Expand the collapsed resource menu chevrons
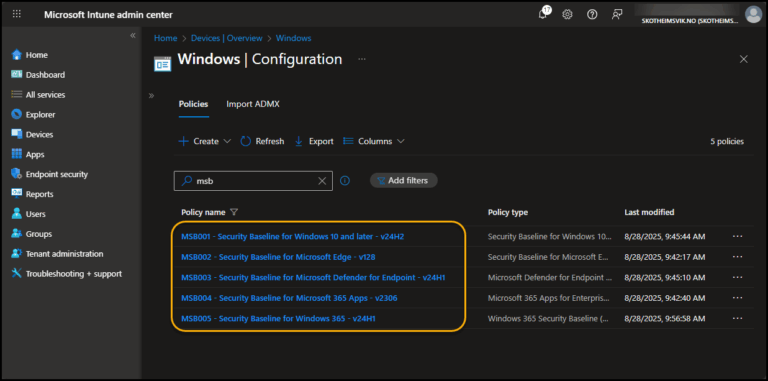This screenshot has height=381, width=768. point(151,95)
